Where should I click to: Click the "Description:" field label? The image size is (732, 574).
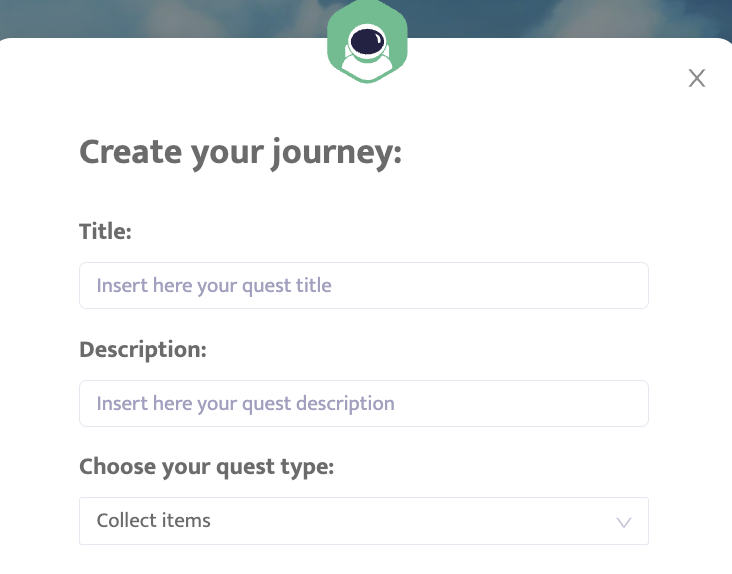click(142, 350)
